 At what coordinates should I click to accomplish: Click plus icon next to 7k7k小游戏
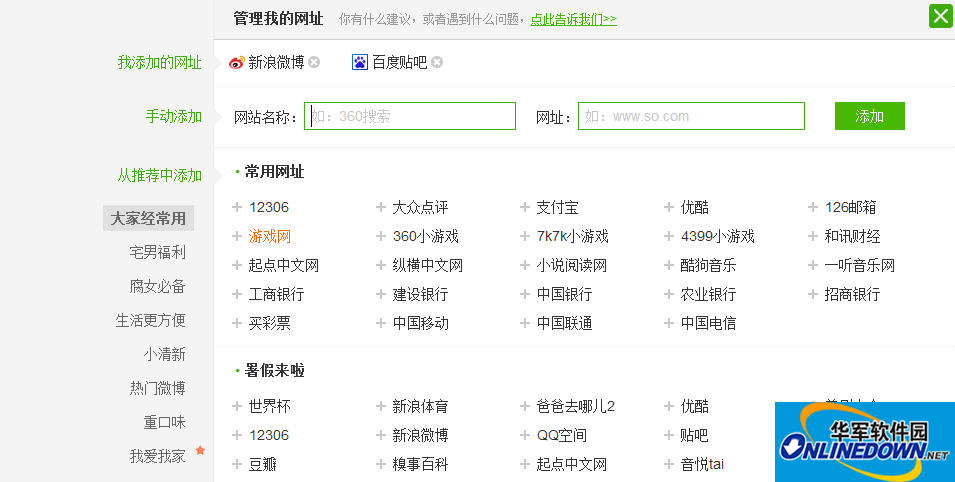[524, 236]
